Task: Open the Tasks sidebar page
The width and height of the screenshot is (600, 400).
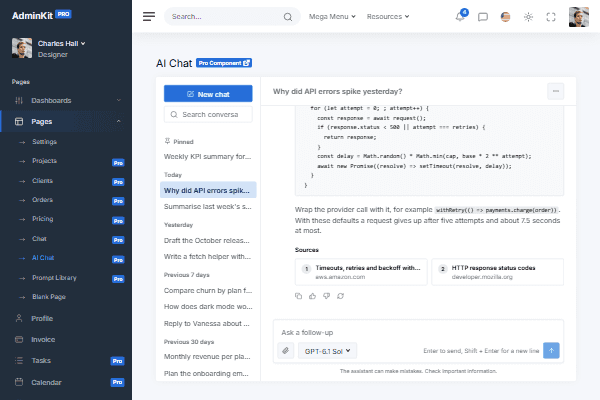Action: 41,361
